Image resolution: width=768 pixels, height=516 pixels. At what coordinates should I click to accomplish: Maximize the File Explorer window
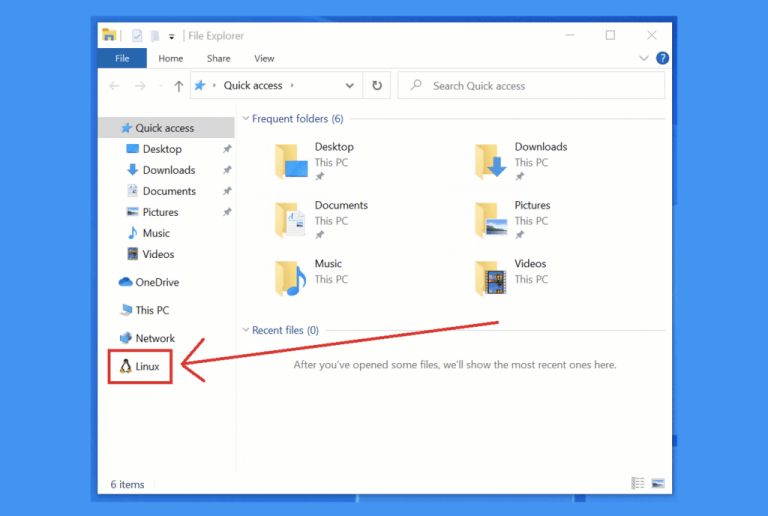coord(610,35)
